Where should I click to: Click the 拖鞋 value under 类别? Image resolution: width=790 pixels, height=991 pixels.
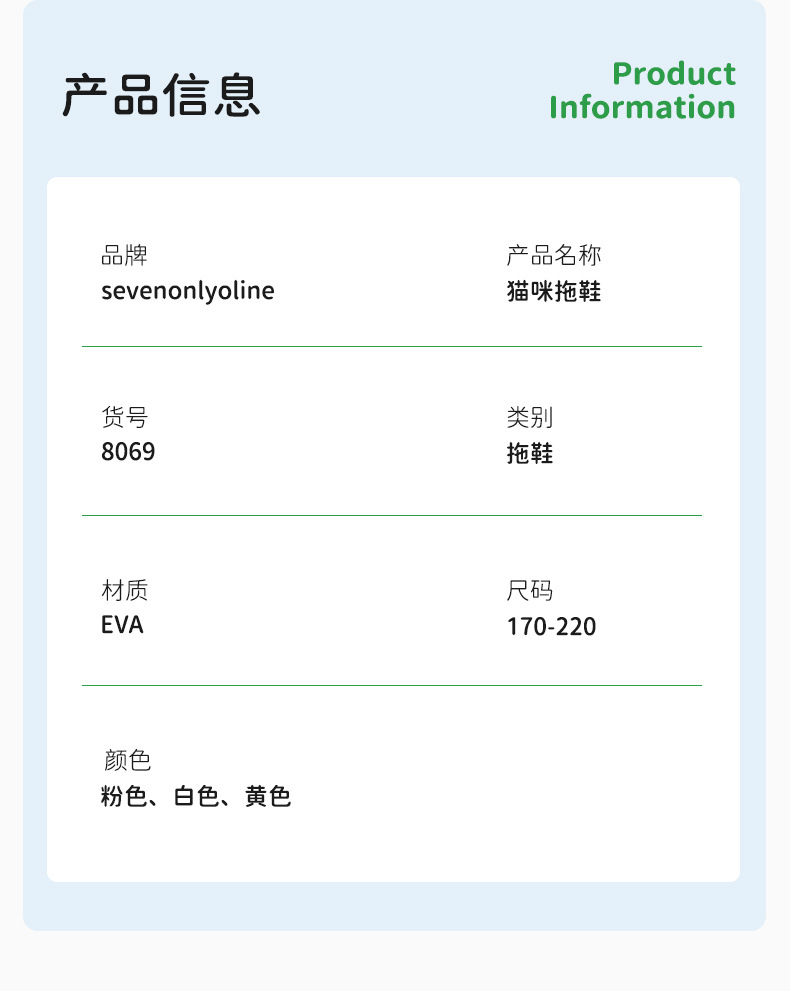(530, 454)
